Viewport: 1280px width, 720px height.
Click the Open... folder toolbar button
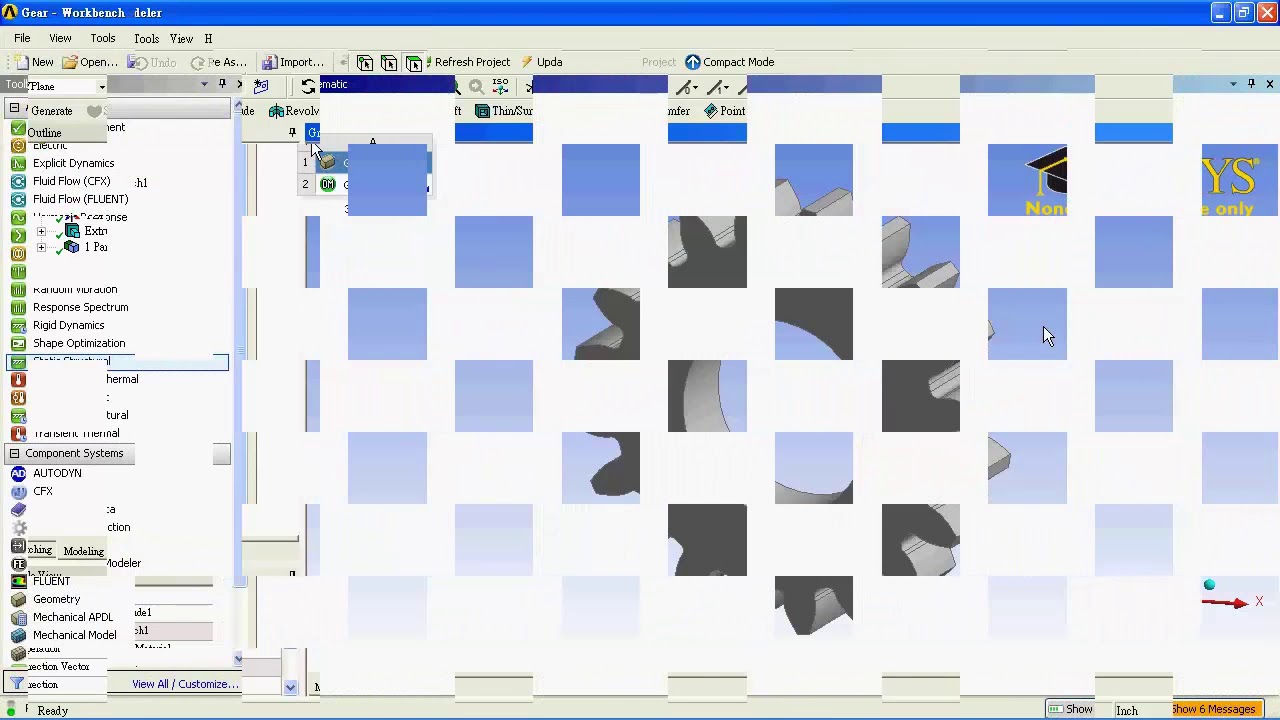click(89, 62)
